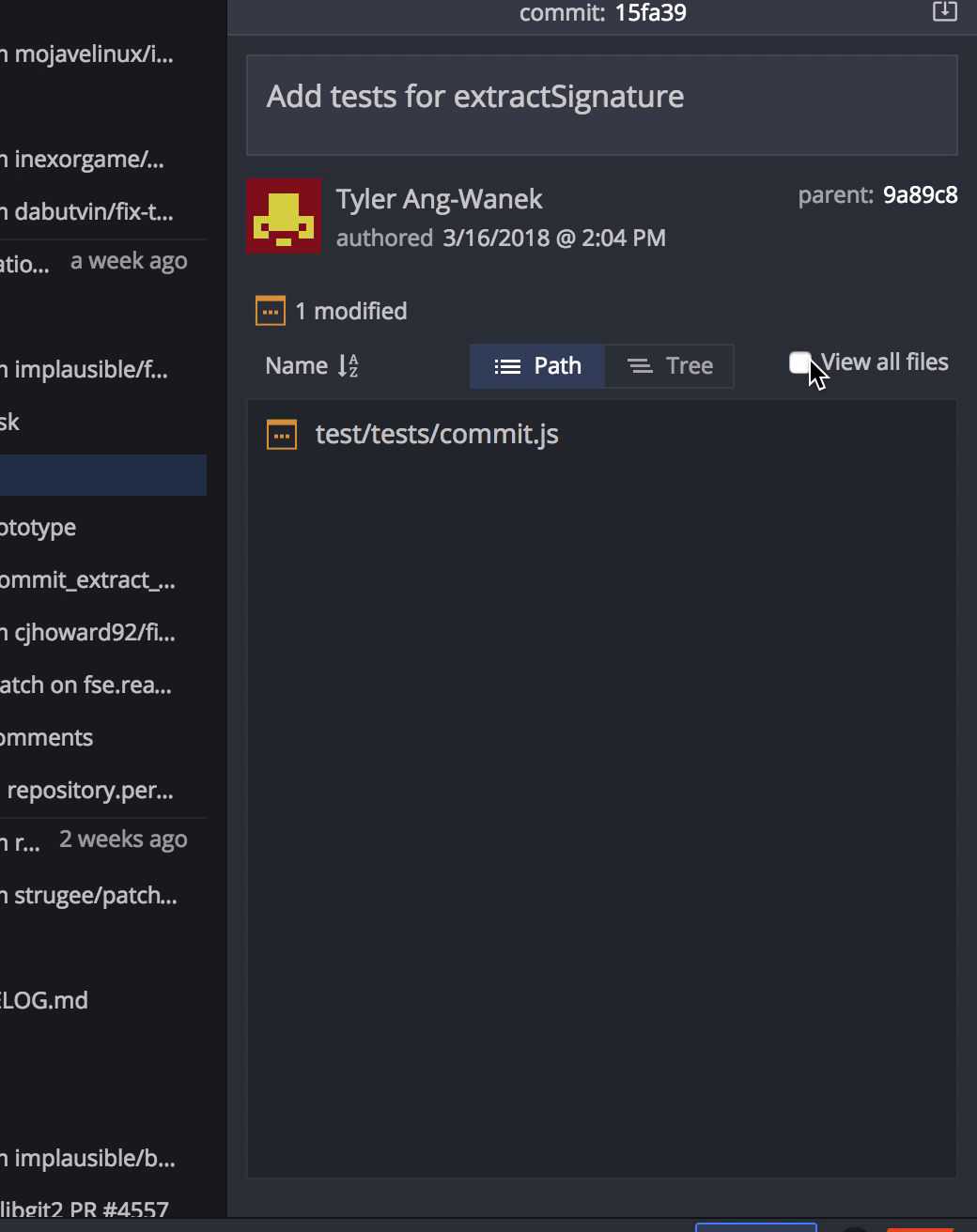The width and height of the screenshot is (977, 1232).
Task: Click the 1 modified file status icon
Action: click(x=271, y=311)
